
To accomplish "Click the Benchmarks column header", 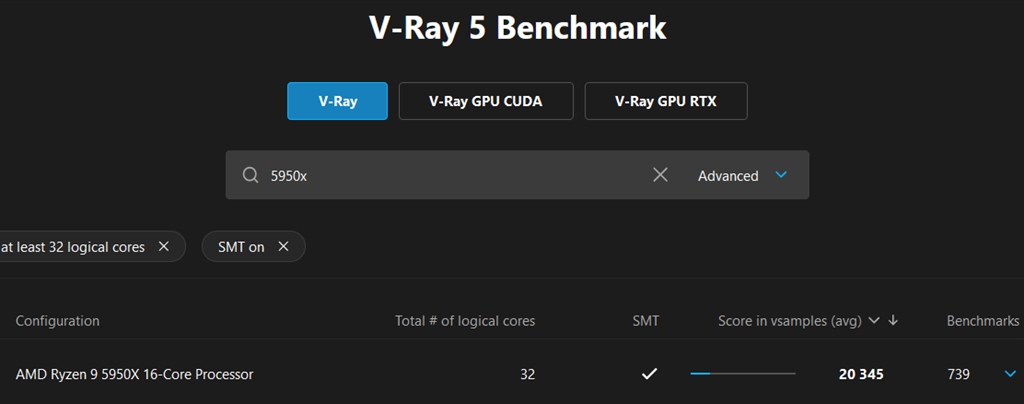I will pyautogui.click(x=982, y=321).
